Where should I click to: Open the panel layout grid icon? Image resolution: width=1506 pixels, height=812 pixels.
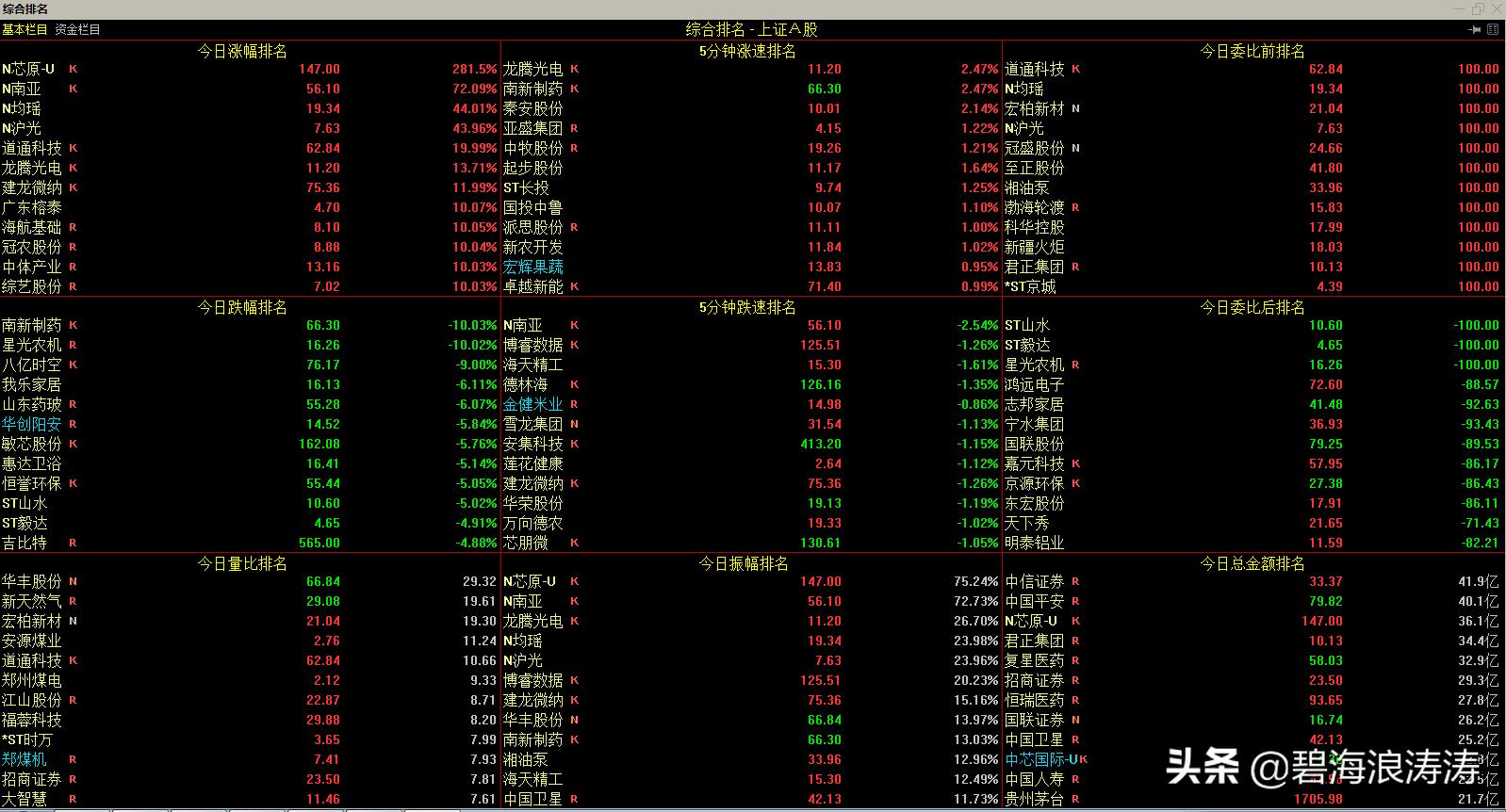(x=1493, y=29)
